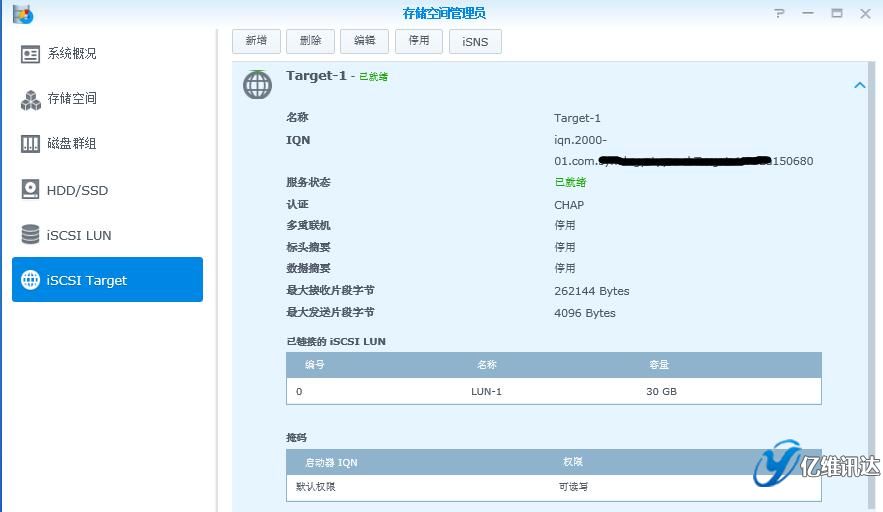Open the iSNS settings button
This screenshot has width=883, height=512.
[x=475, y=41]
